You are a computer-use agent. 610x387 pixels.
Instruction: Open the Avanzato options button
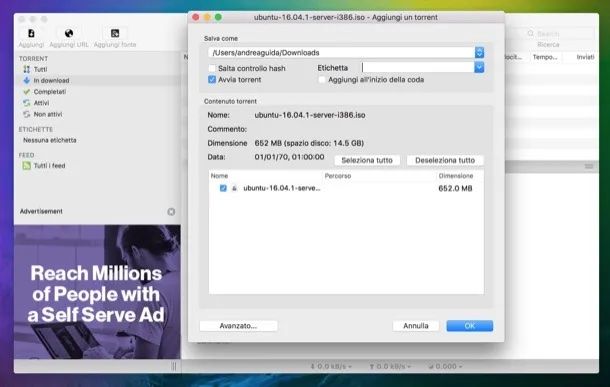(x=238, y=326)
